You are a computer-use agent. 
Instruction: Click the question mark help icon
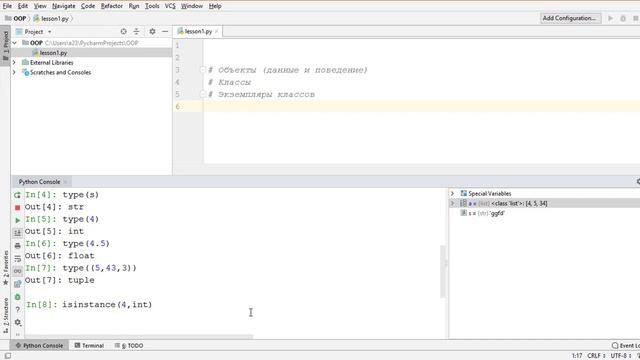[x=17, y=309]
